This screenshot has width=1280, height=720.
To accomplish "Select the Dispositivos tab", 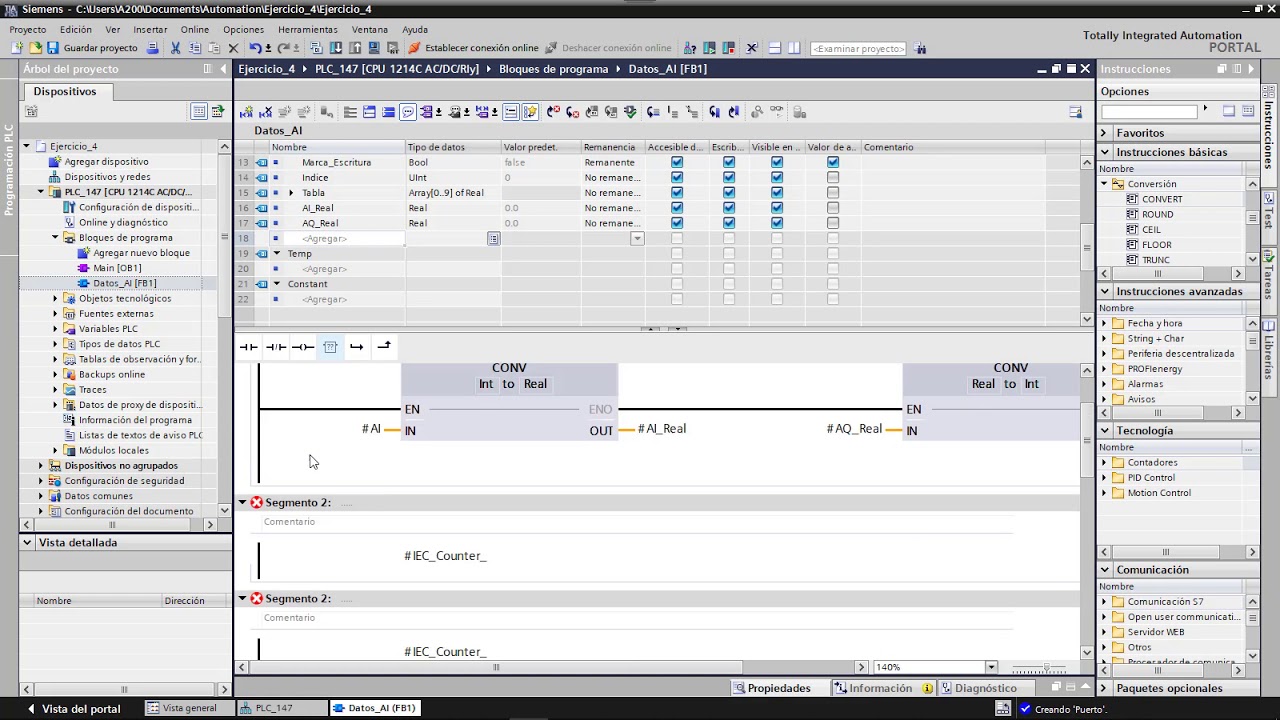I will 65,91.
